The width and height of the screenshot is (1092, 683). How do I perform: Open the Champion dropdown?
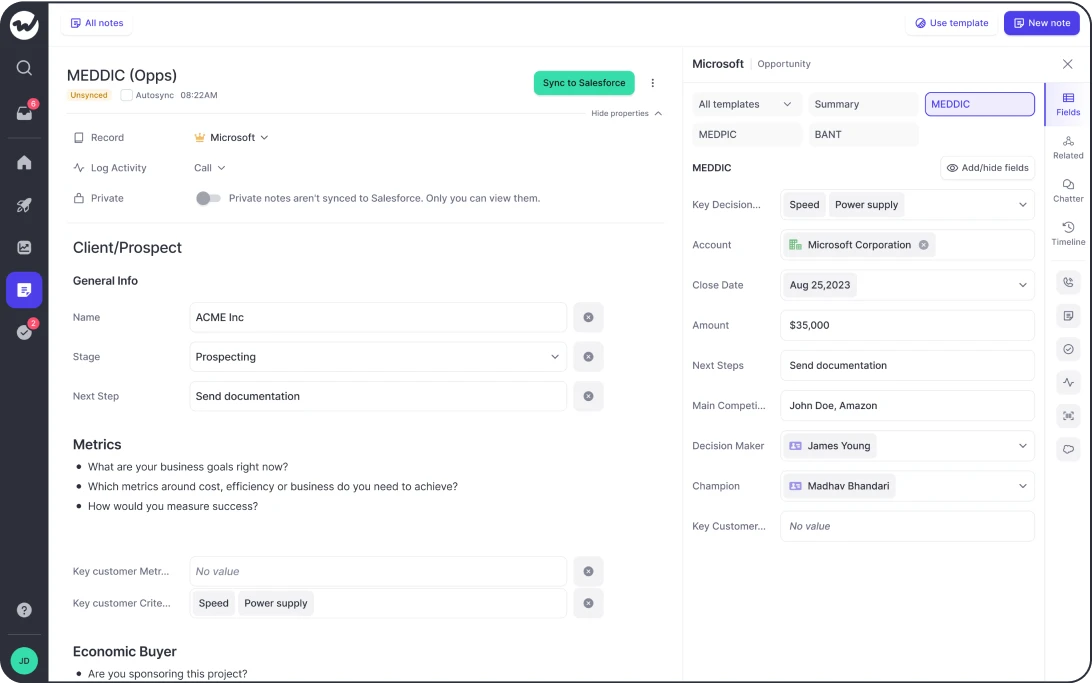coord(1022,486)
